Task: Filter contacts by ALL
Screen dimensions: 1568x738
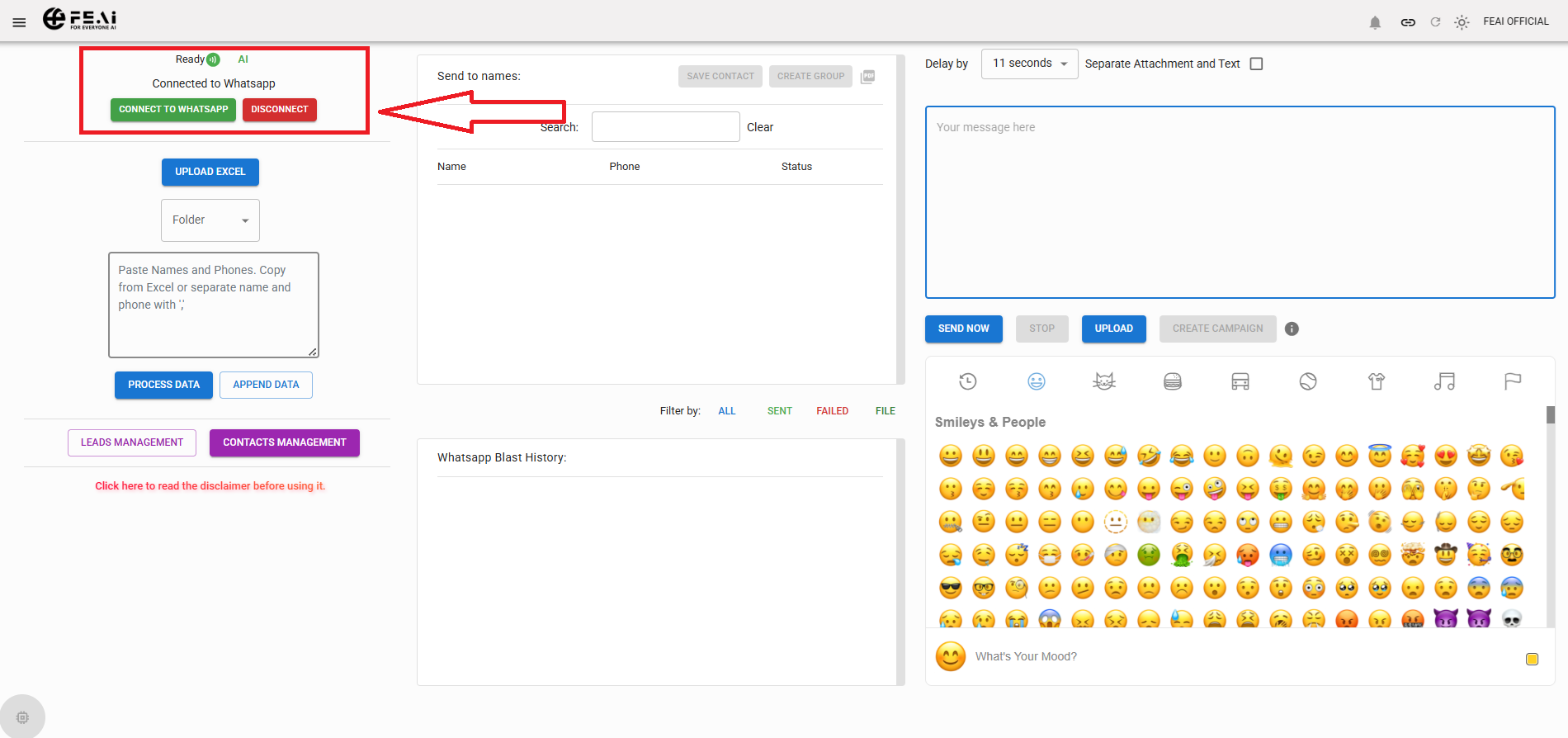Action: click(x=727, y=411)
